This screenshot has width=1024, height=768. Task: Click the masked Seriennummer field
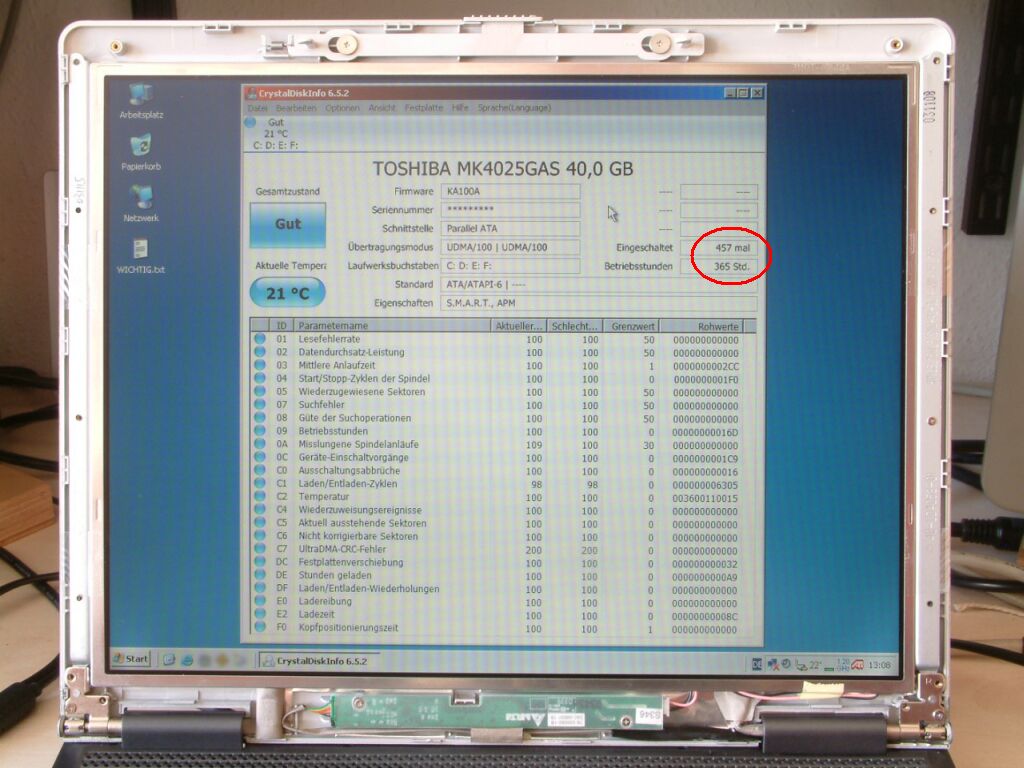(x=510, y=210)
